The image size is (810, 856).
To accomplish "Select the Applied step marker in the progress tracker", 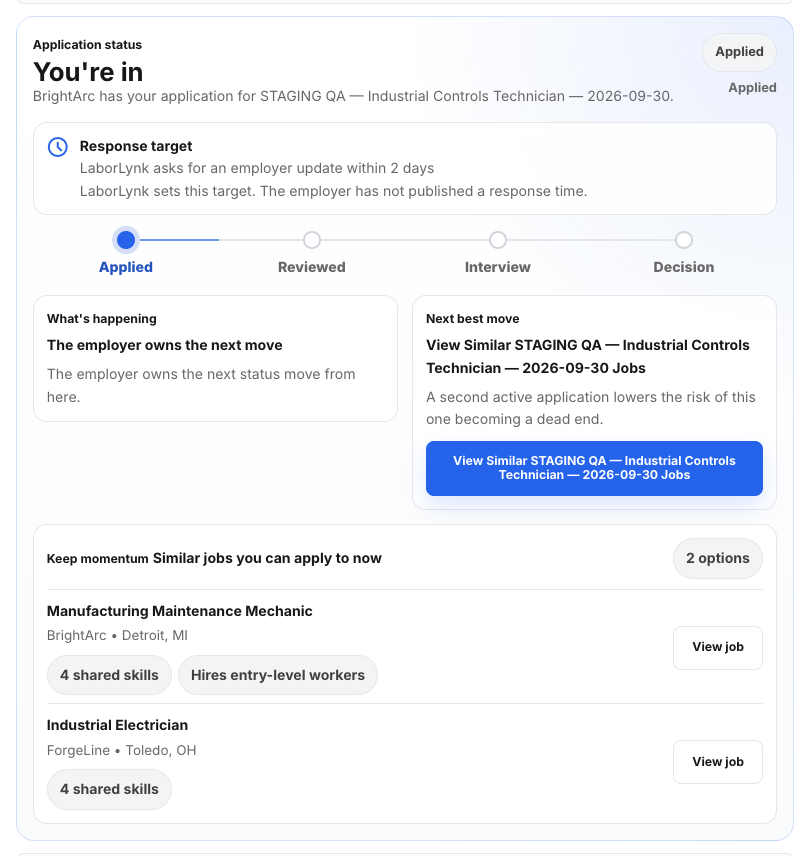I will pos(126,240).
